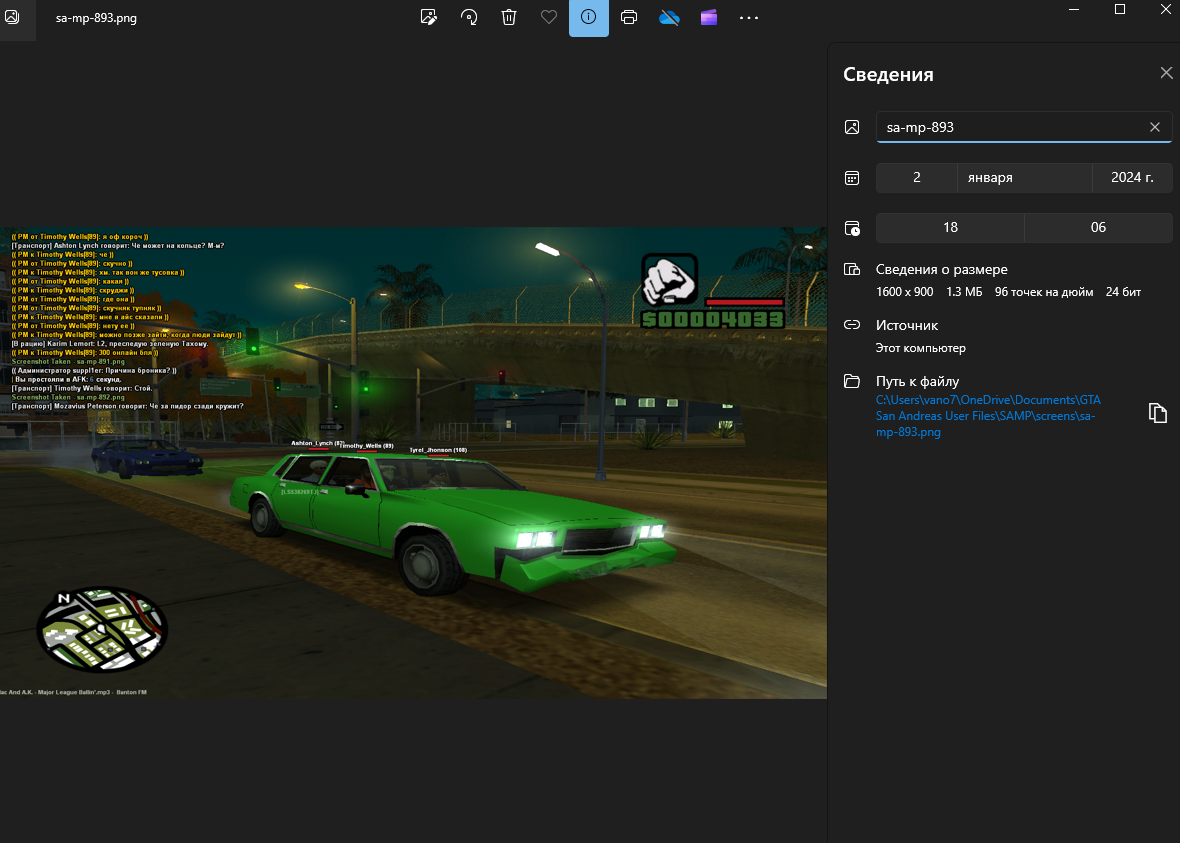Click the file name field sa-mp-893
The image size is (1180, 843).
[x=1005, y=127]
